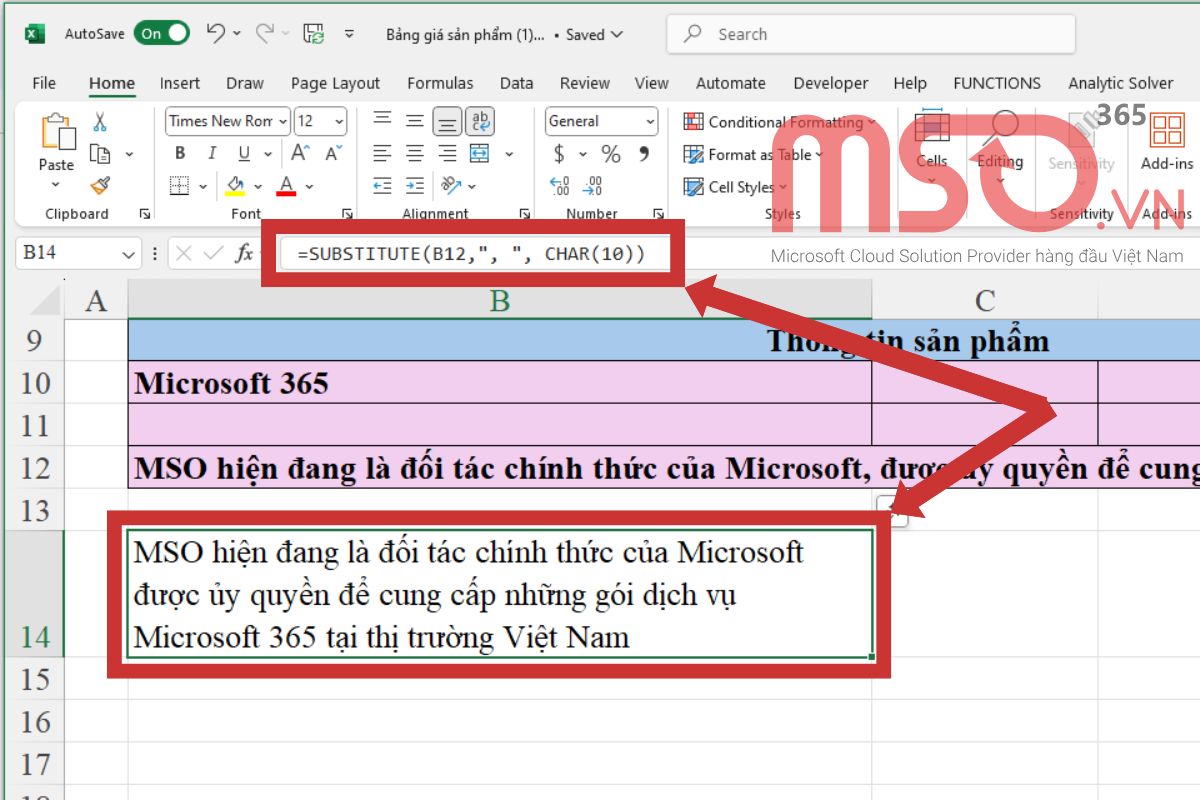Toggle Italic formatting
This screenshot has height=800, width=1200.
click(x=212, y=153)
